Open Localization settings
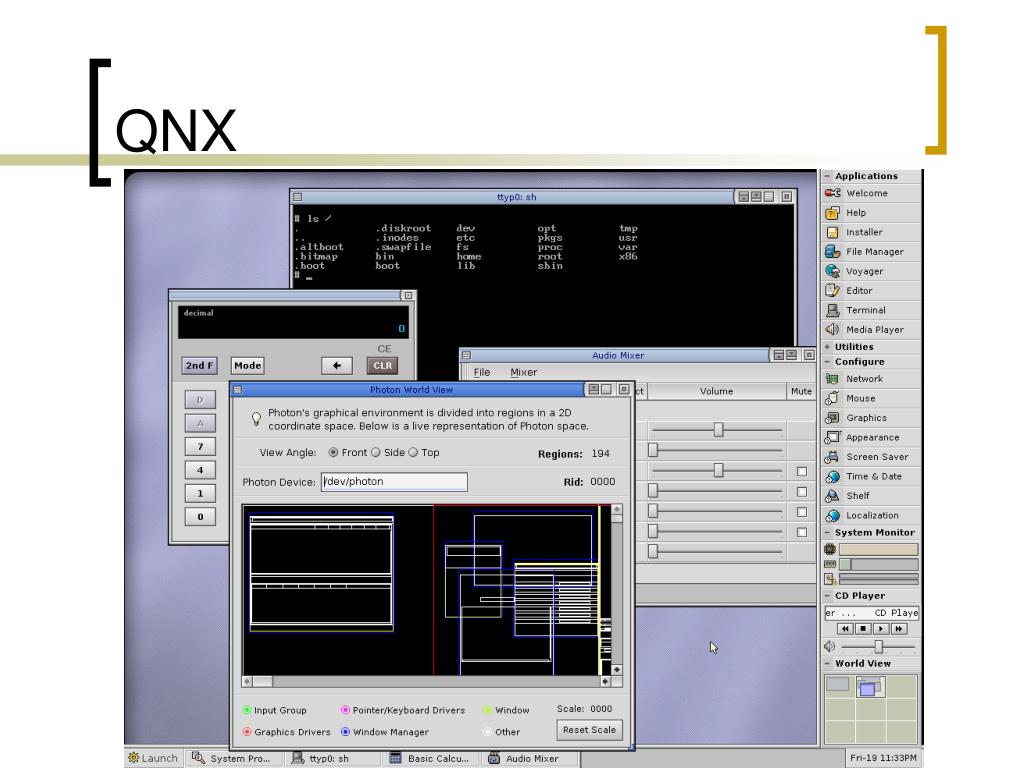Screen dimensions: 1024x768 (x=871, y=515)
